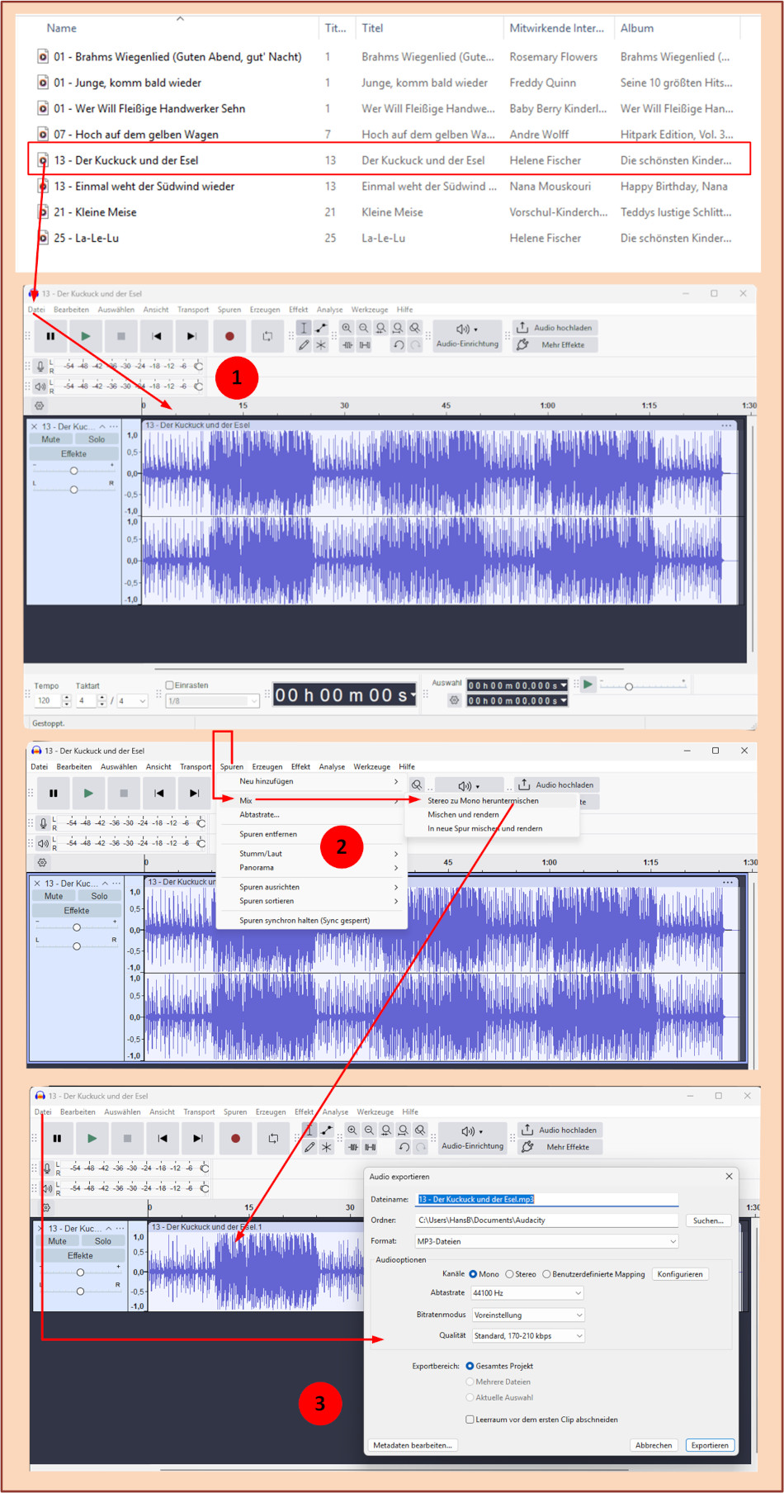The width and height of the screenshot is (784, 1512).
Task: Click the Dateiname input field
Action: click(546, 1199)
